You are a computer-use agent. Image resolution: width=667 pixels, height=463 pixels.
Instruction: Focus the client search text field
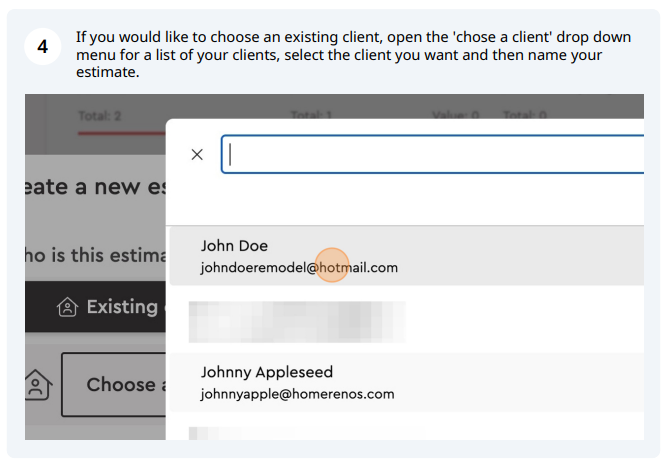pos(432,154)
